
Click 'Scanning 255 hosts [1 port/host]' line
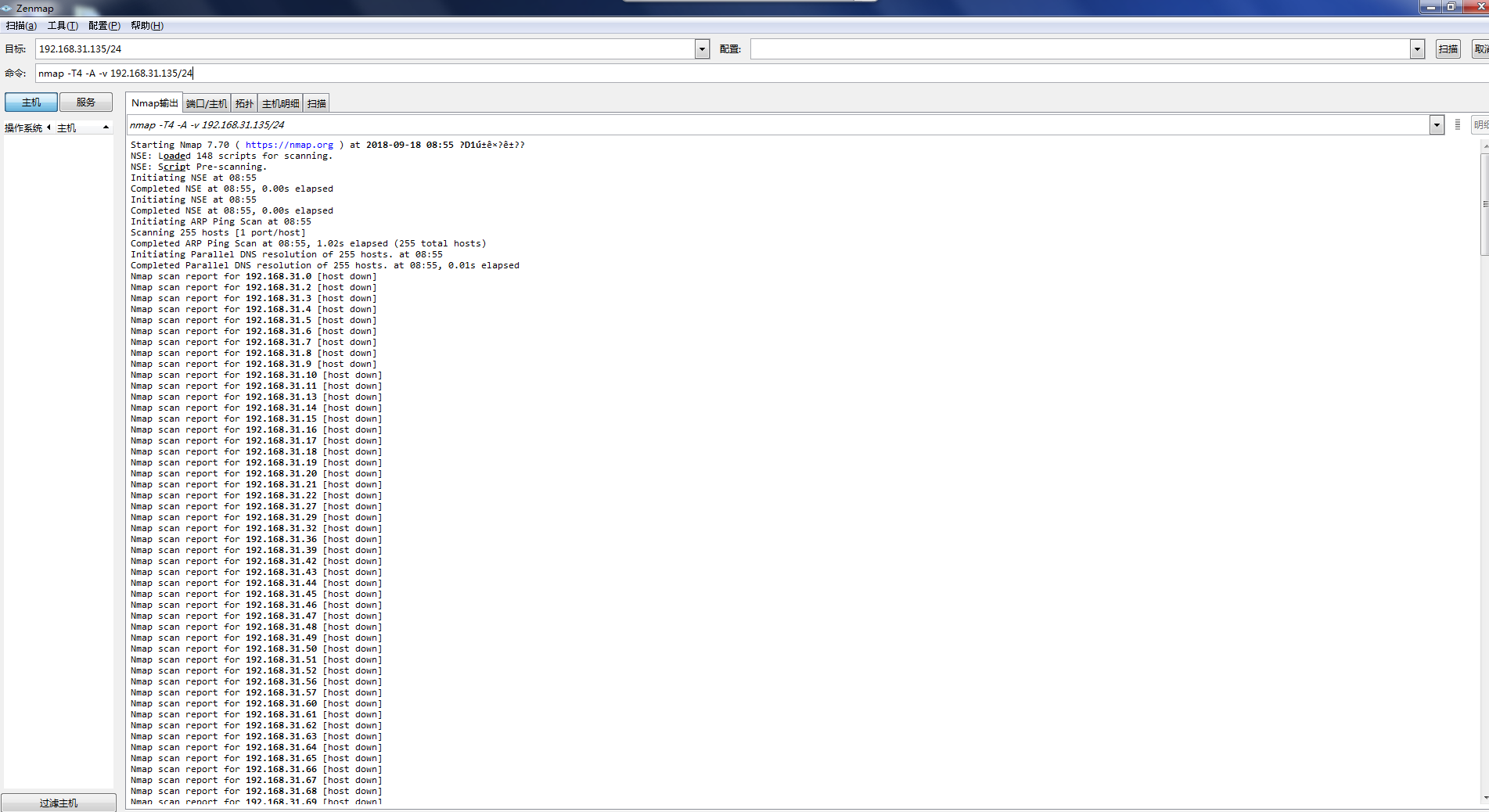(218, 232)
